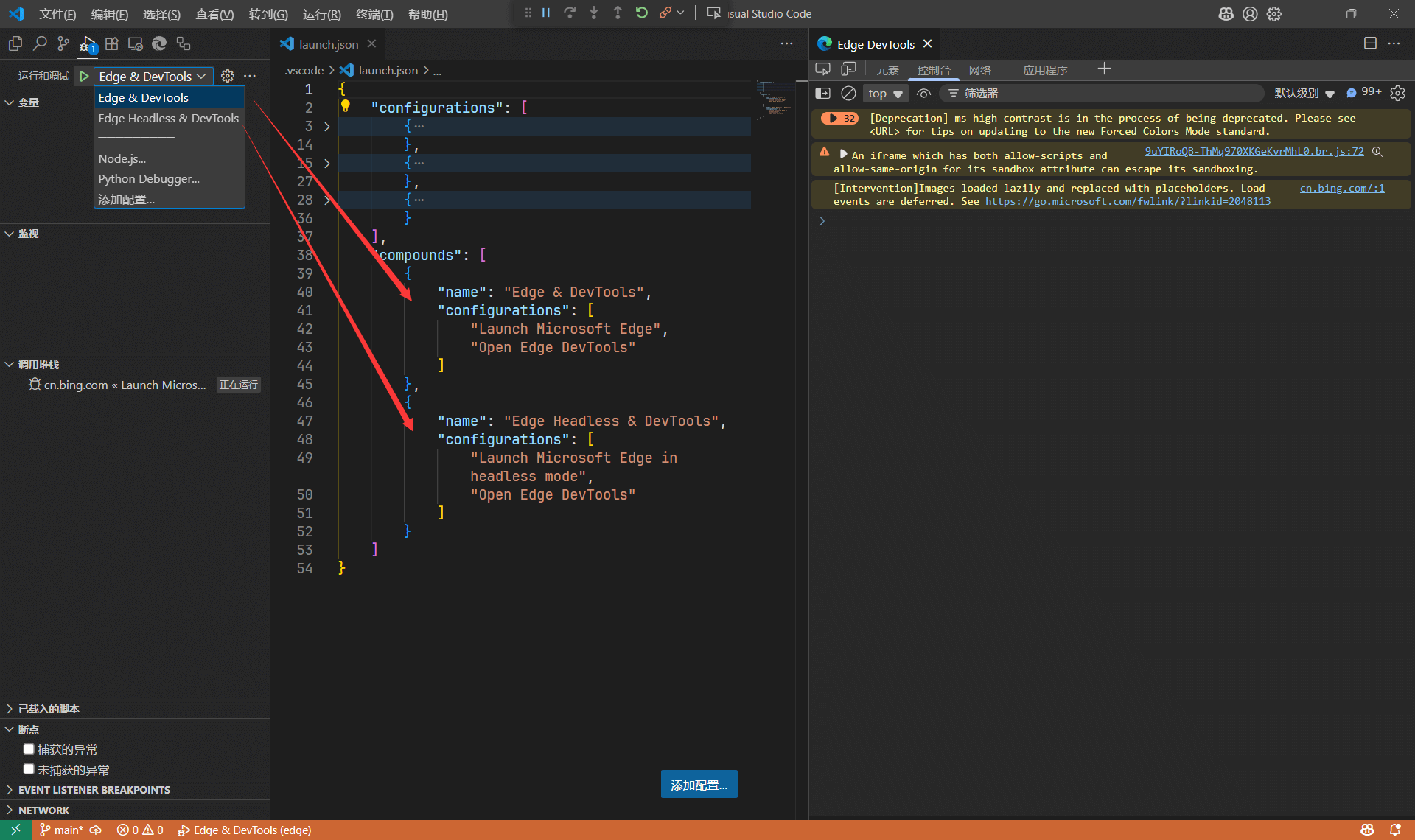Open the disconnect options dropdown arrow
The width and height of the screenshot is (1415, 840).
click(680, 13)
